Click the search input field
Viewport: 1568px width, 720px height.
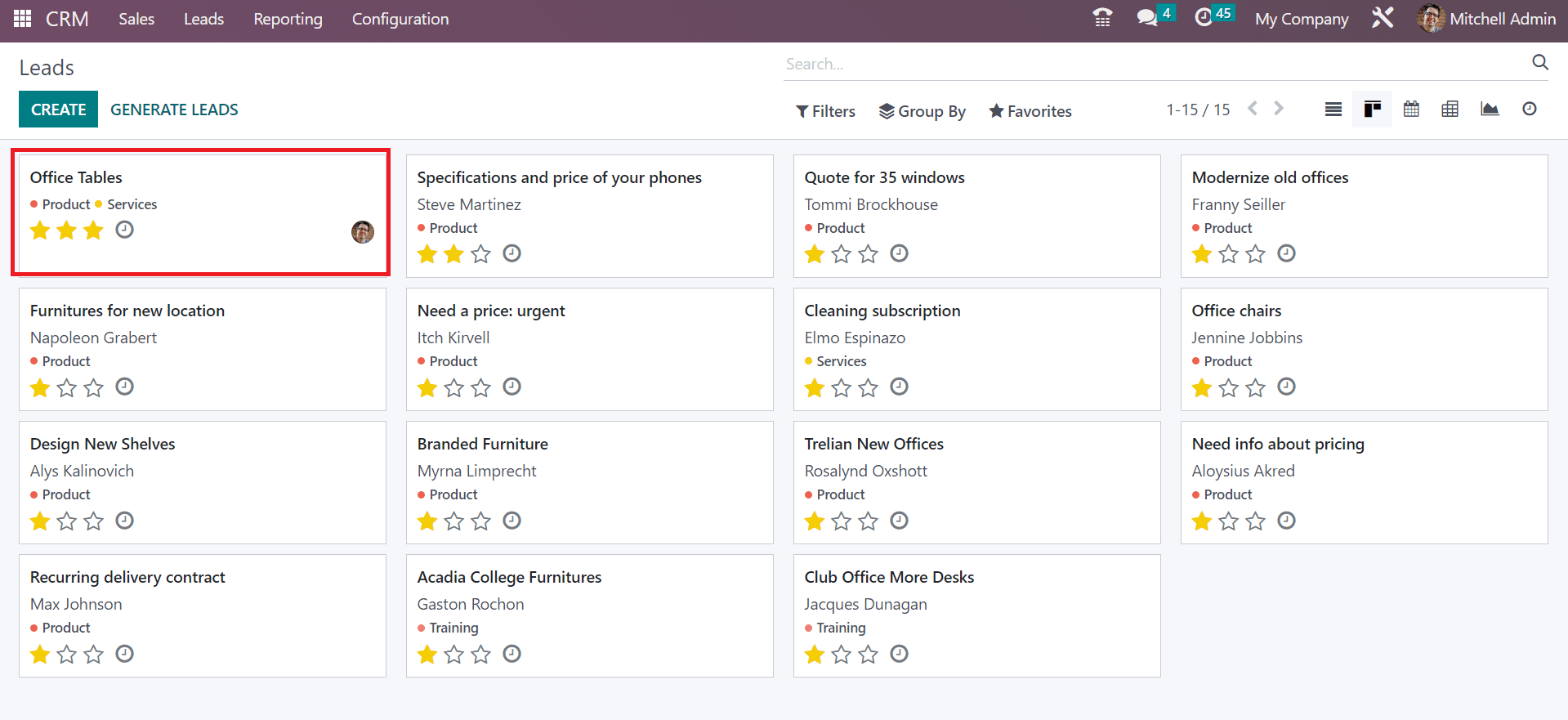click(1155, 64)
